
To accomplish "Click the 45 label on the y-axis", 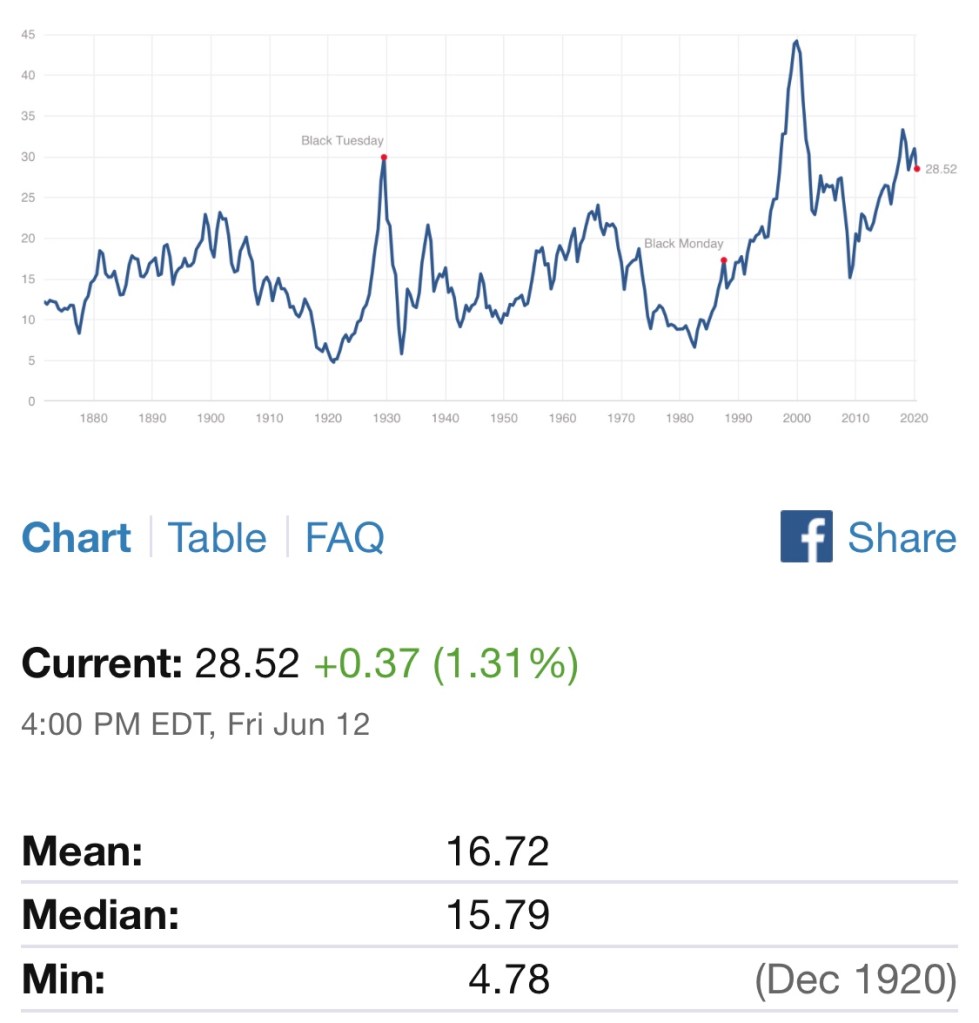I will pos(28,34).
